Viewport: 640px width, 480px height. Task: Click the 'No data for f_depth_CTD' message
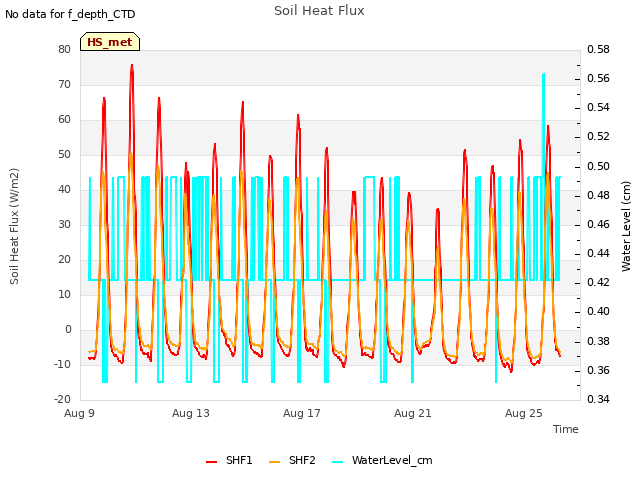(x=70, y=14)
